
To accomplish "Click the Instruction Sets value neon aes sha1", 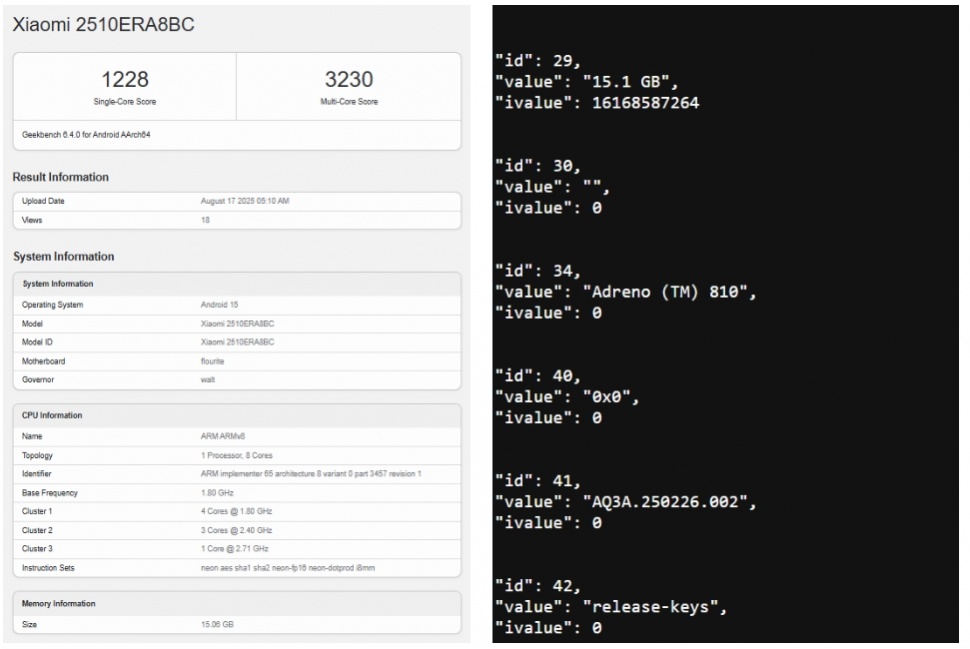I will point(288,568).
